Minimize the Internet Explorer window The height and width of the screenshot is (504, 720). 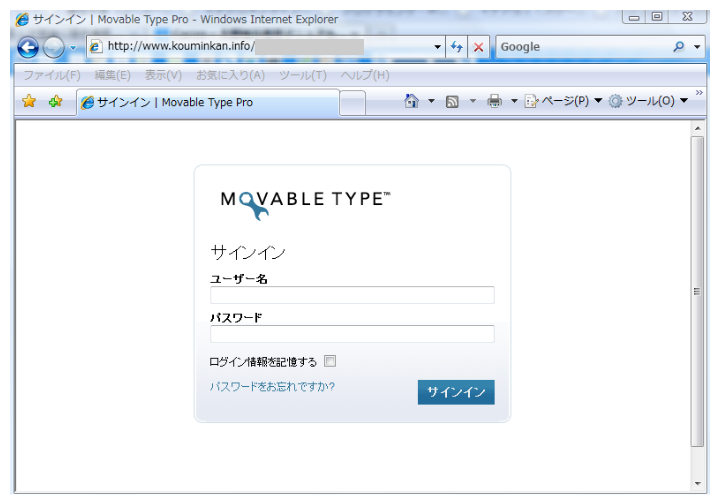(634, 17)
